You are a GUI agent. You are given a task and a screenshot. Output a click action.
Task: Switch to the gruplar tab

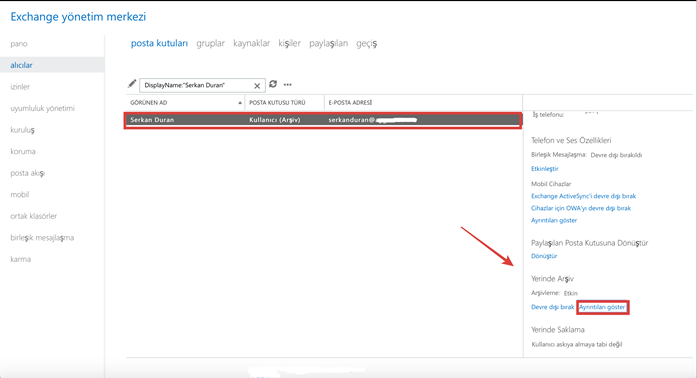(x=210, y=43)
